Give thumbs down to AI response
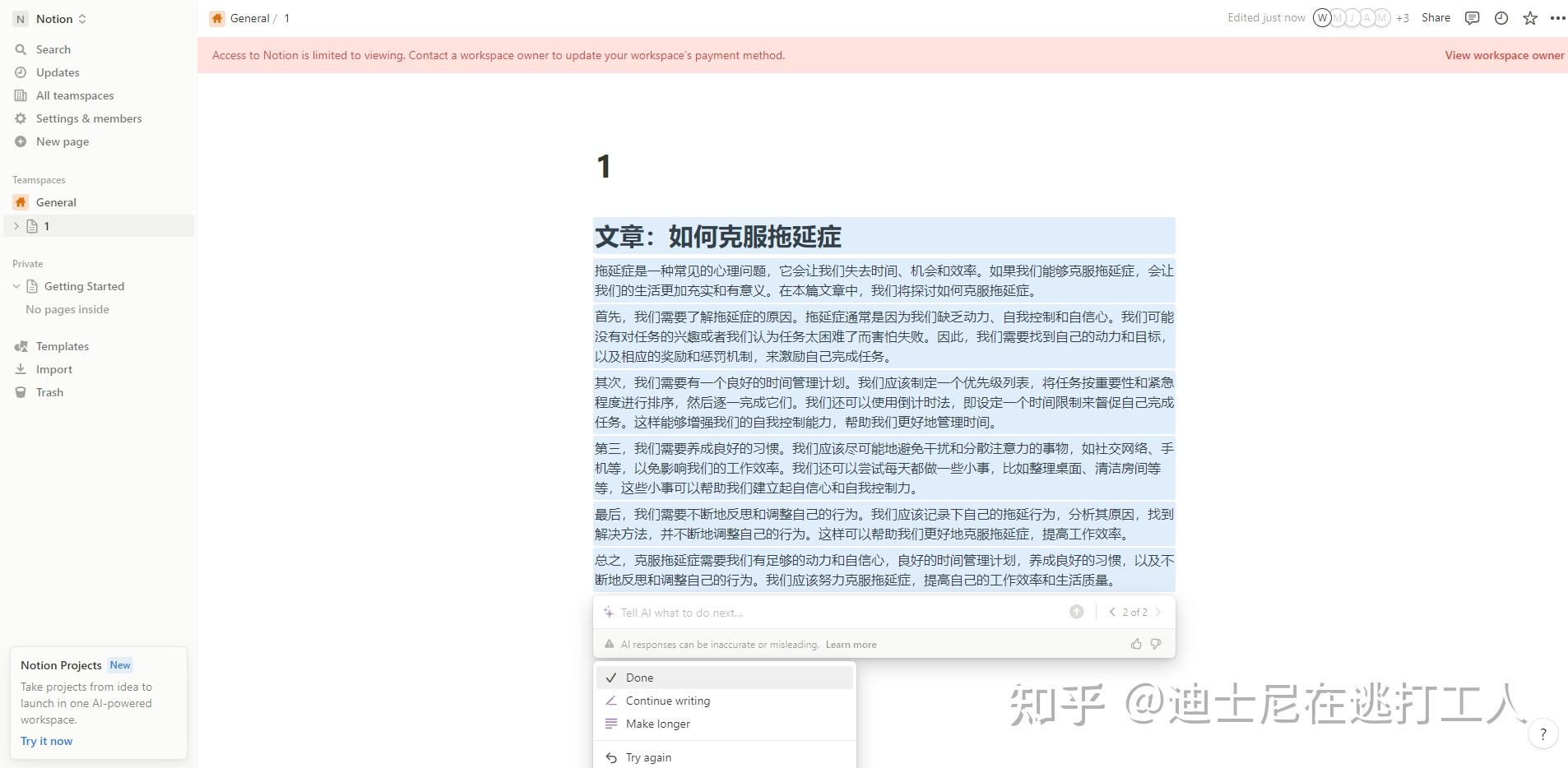 coord(1156,644)
